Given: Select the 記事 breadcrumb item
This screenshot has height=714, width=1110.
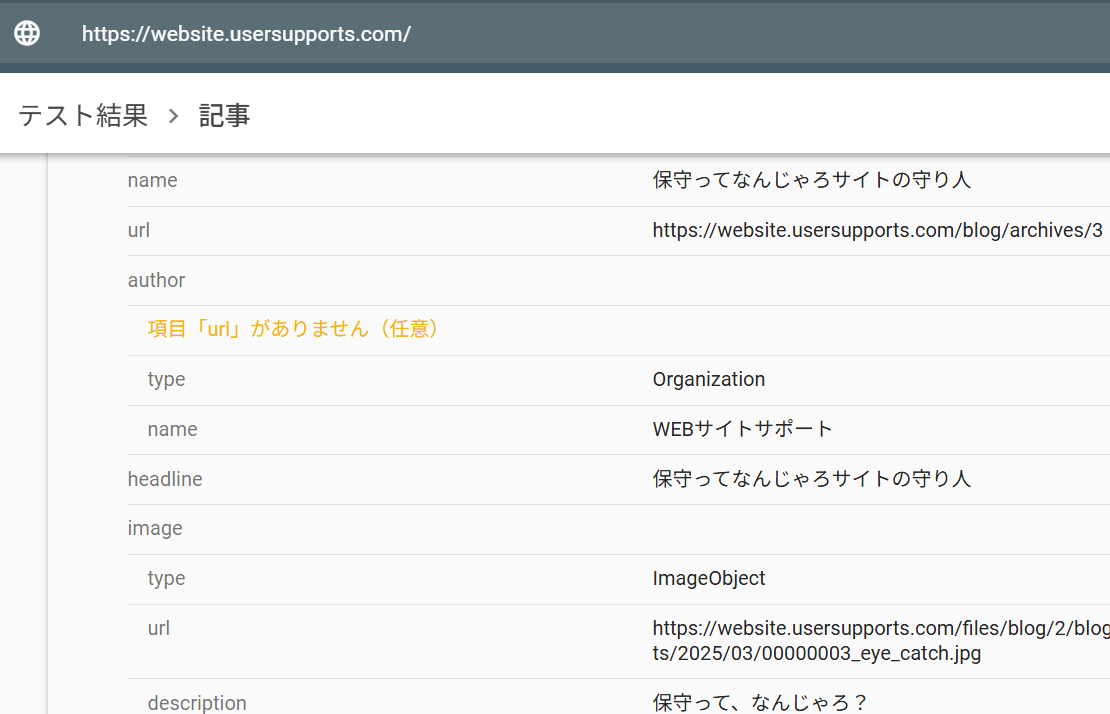Looking at the screenshot, I should 224,116.
